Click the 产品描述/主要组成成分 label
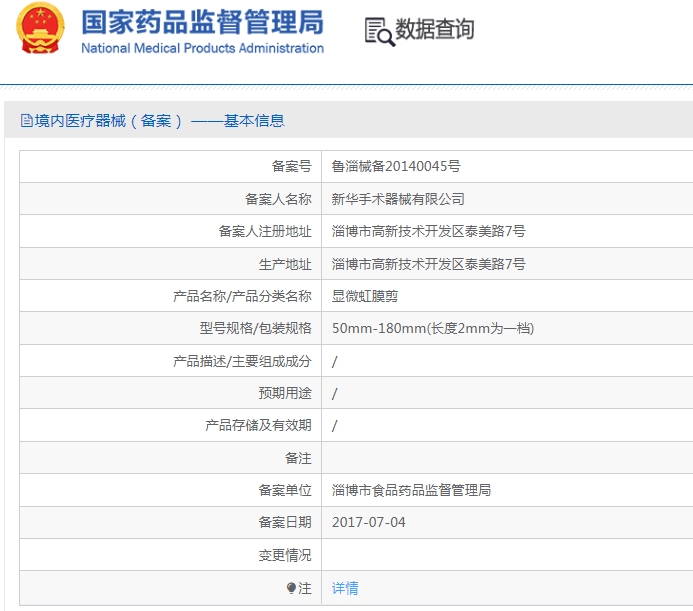Screen dimensions: 693x611 pos(242,361)
